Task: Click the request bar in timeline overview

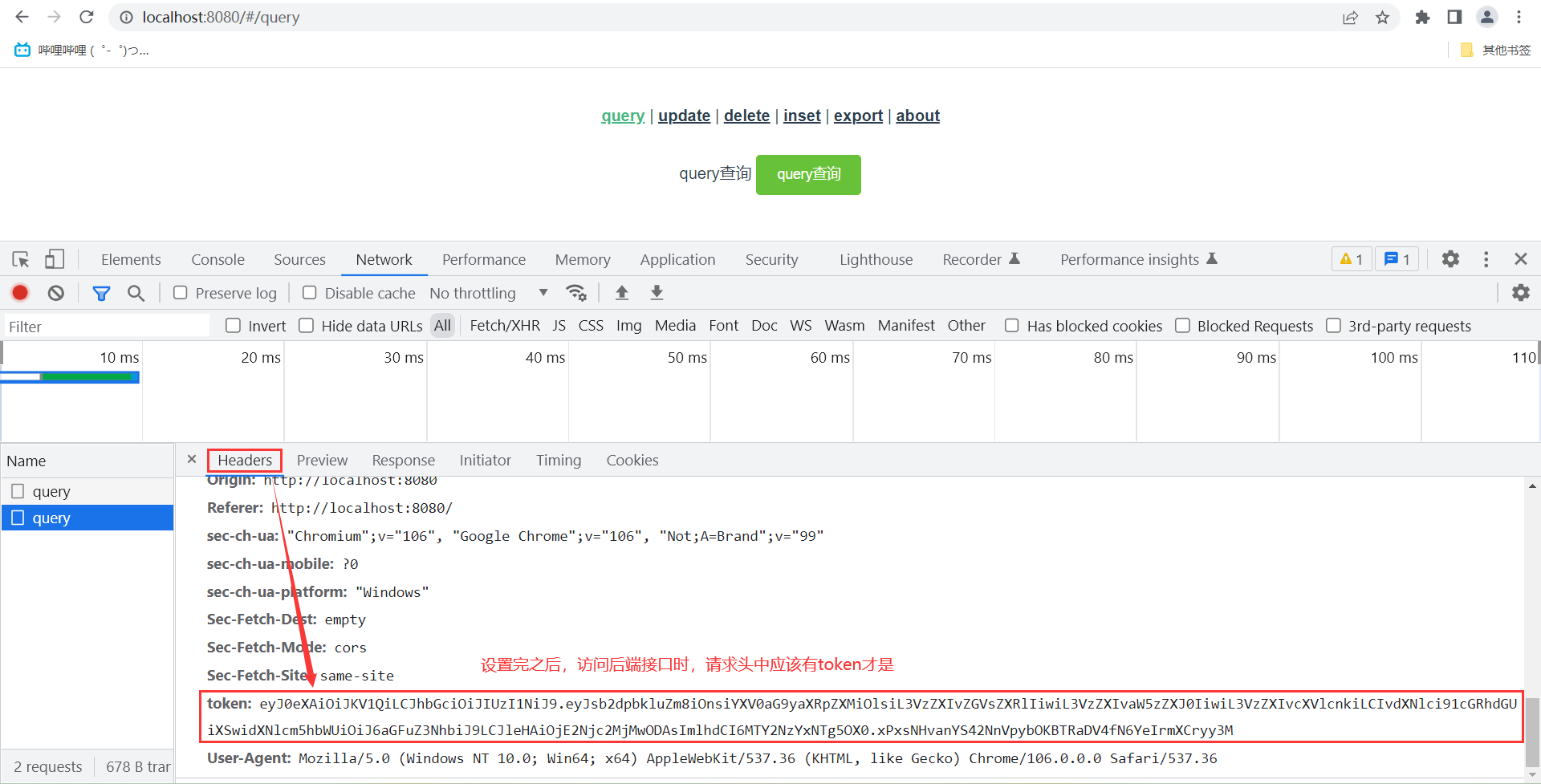Action: (71, 376)
